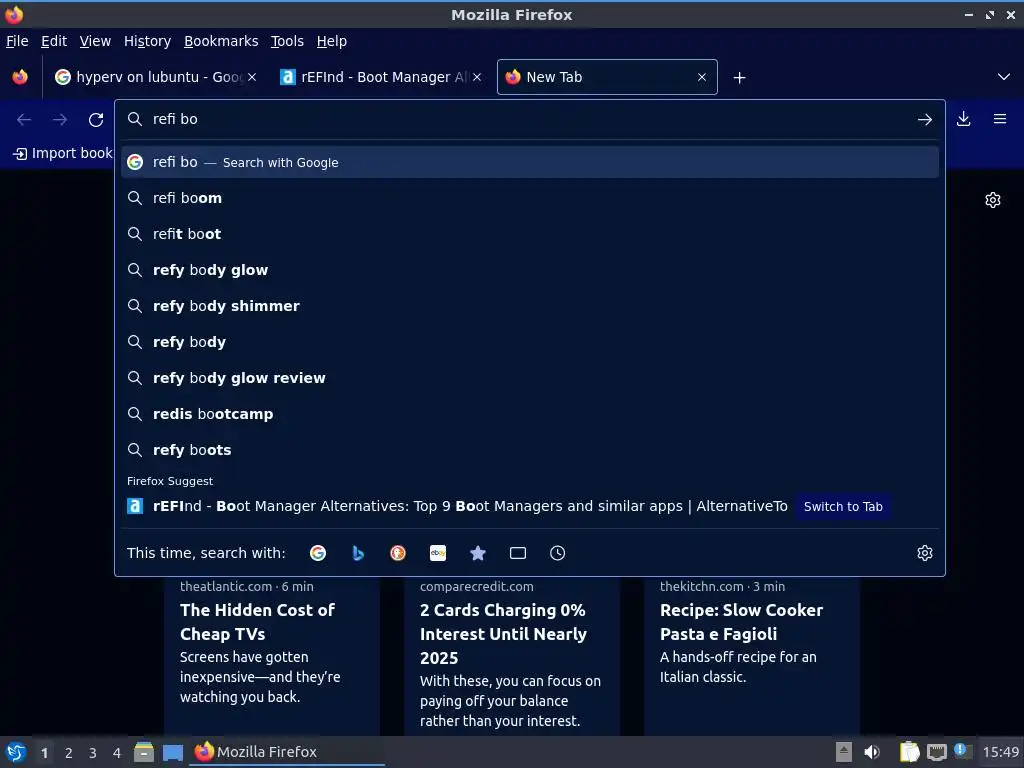Search open tabs using the tab icon
1024x768 pixels.
tap(517, 553)
